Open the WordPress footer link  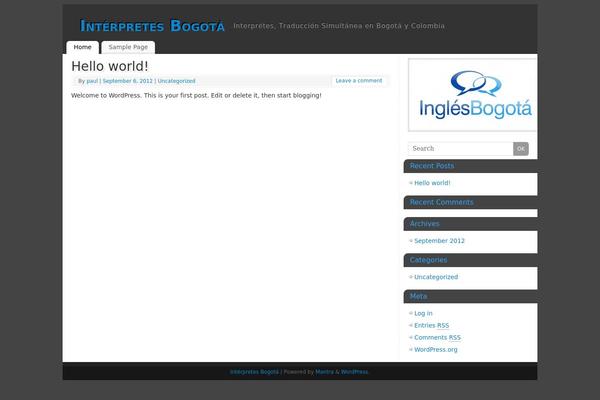354,372
